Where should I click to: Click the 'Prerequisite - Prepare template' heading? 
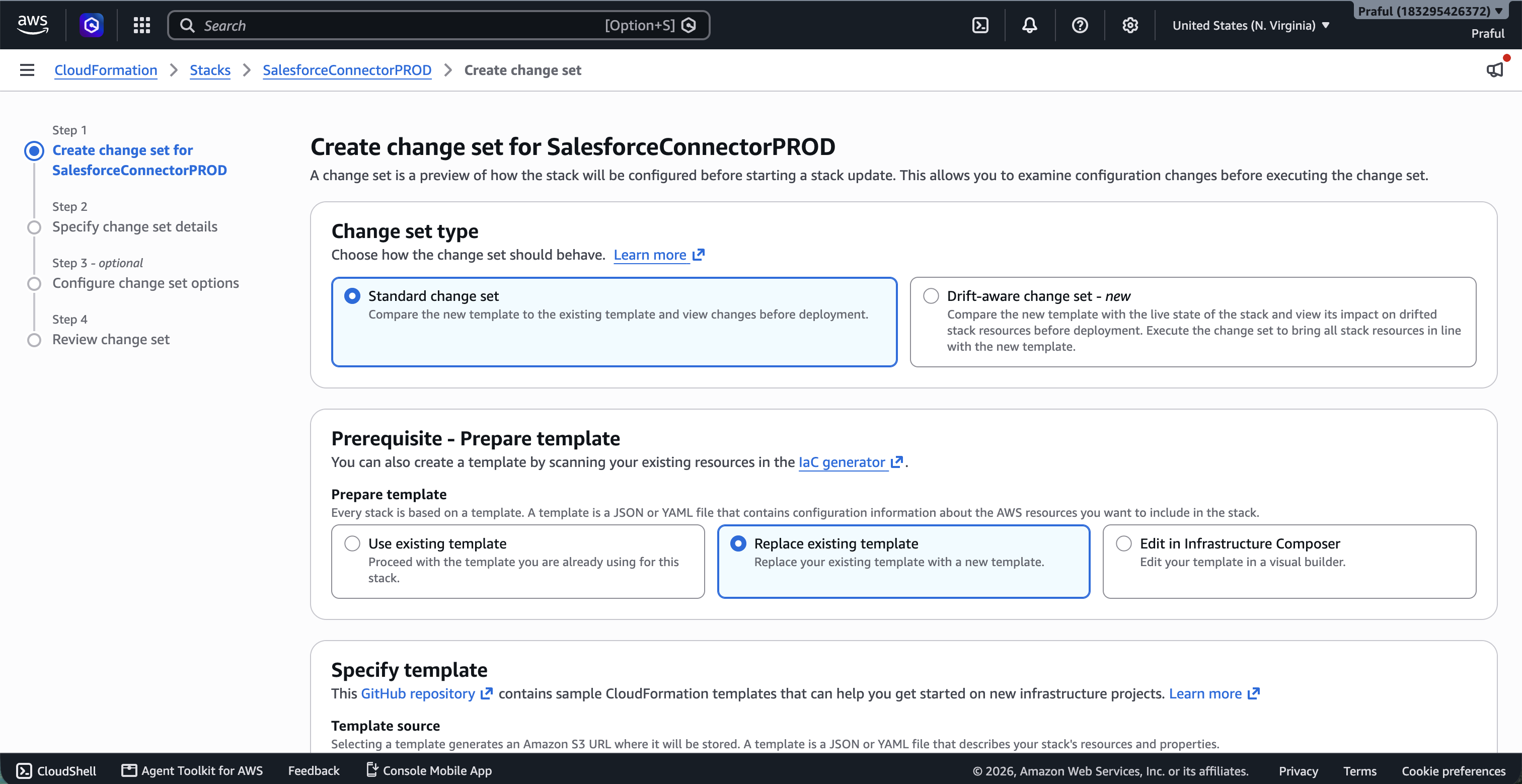(x=476, y=438)
